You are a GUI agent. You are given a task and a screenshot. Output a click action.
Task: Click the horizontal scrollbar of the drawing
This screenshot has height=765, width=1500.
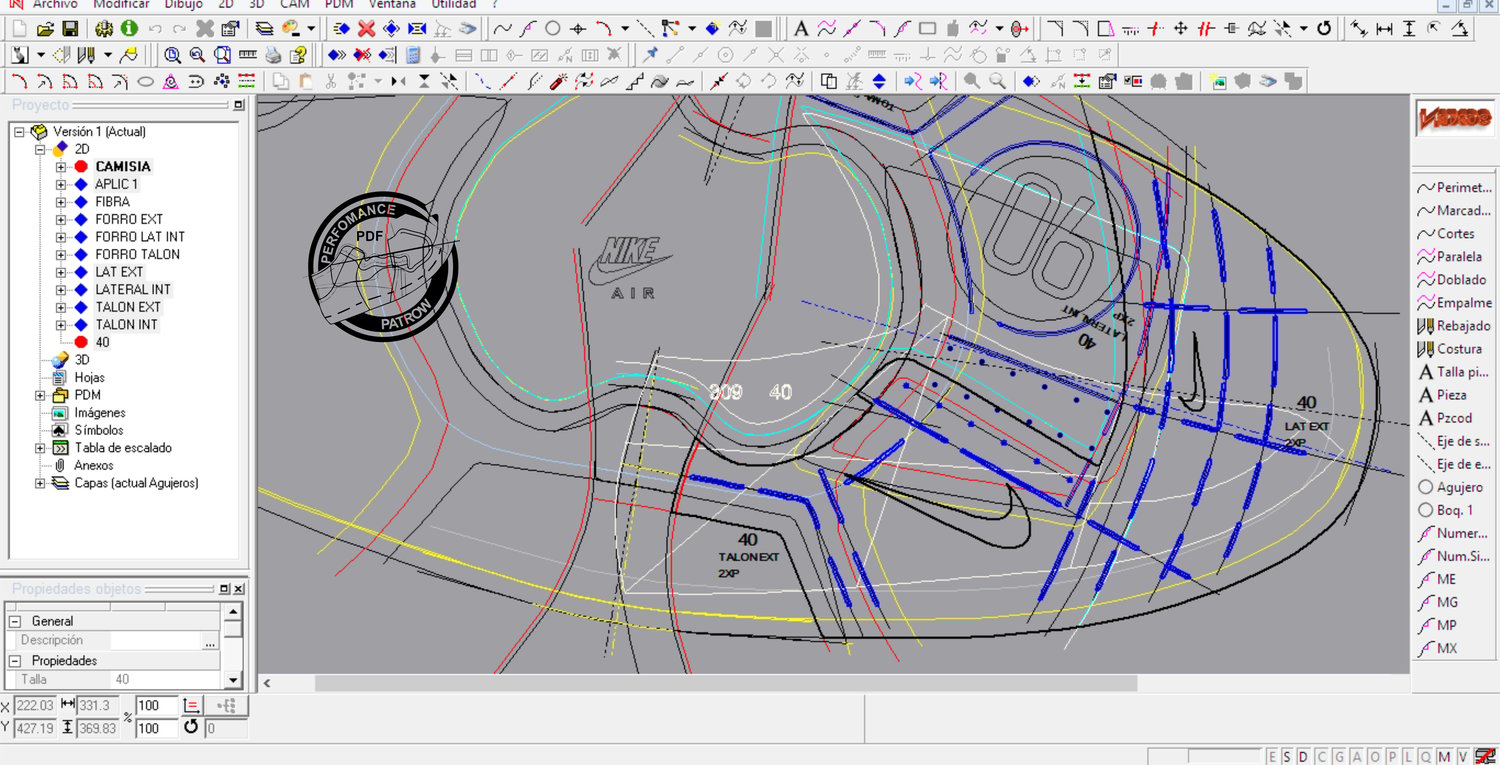[726, 683]
